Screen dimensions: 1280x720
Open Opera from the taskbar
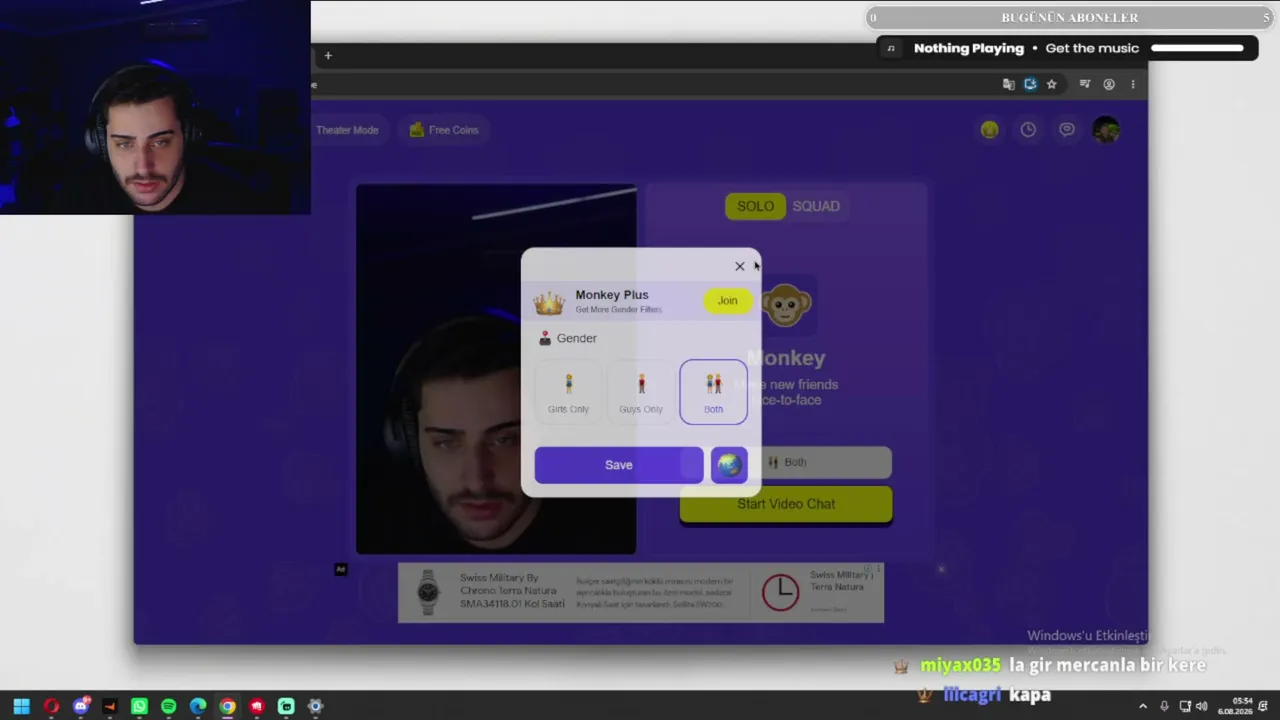pos(51,706)
